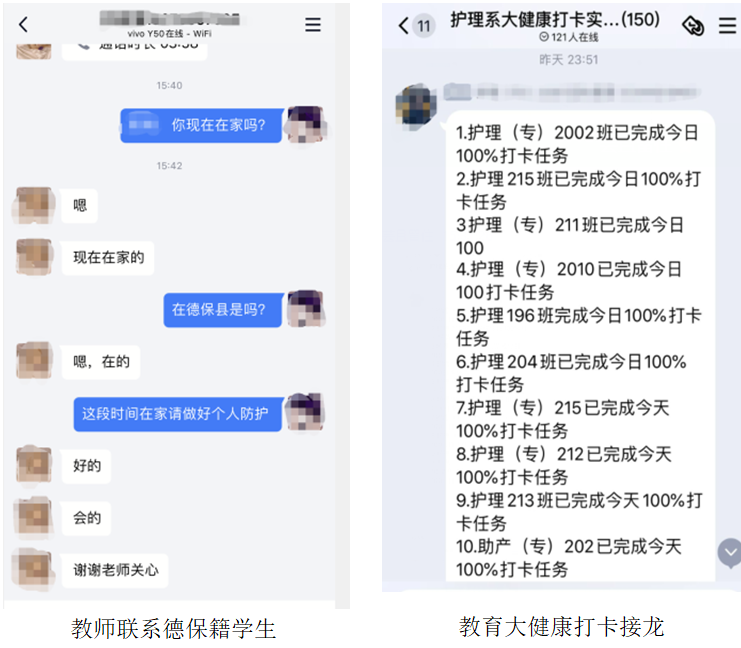Screen dimensions: 741x648
Task: Tap the phone-link icon in group header
Action: tap(693, 26)
